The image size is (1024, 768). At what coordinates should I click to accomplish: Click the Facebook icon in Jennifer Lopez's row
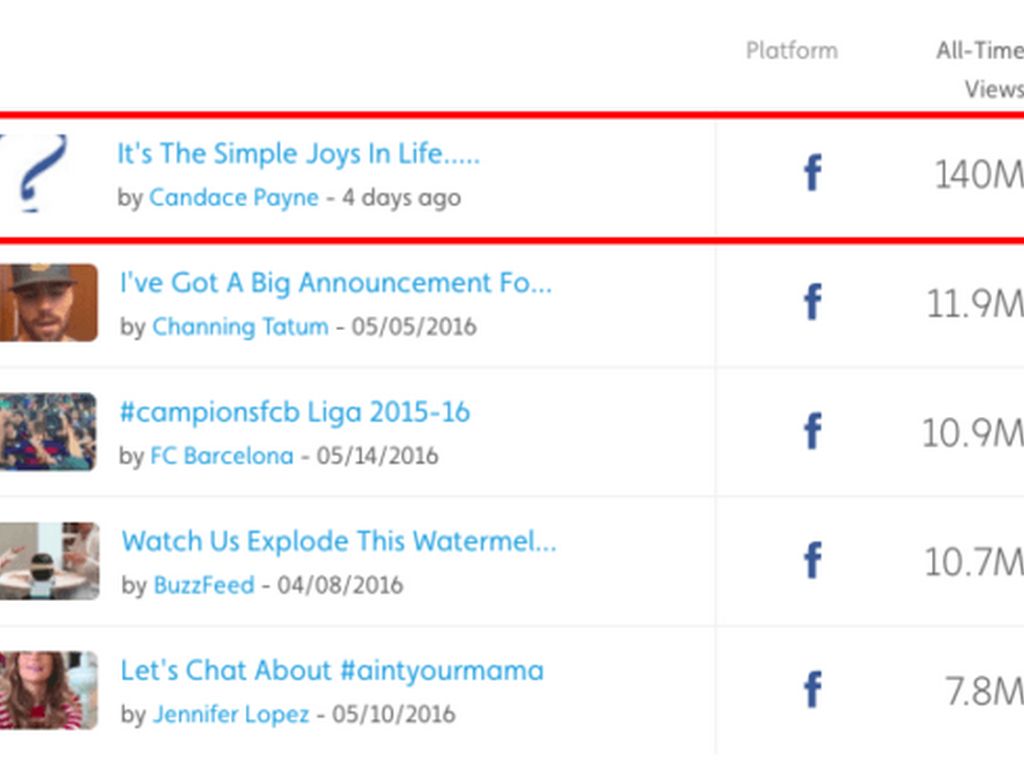(813, 689)
